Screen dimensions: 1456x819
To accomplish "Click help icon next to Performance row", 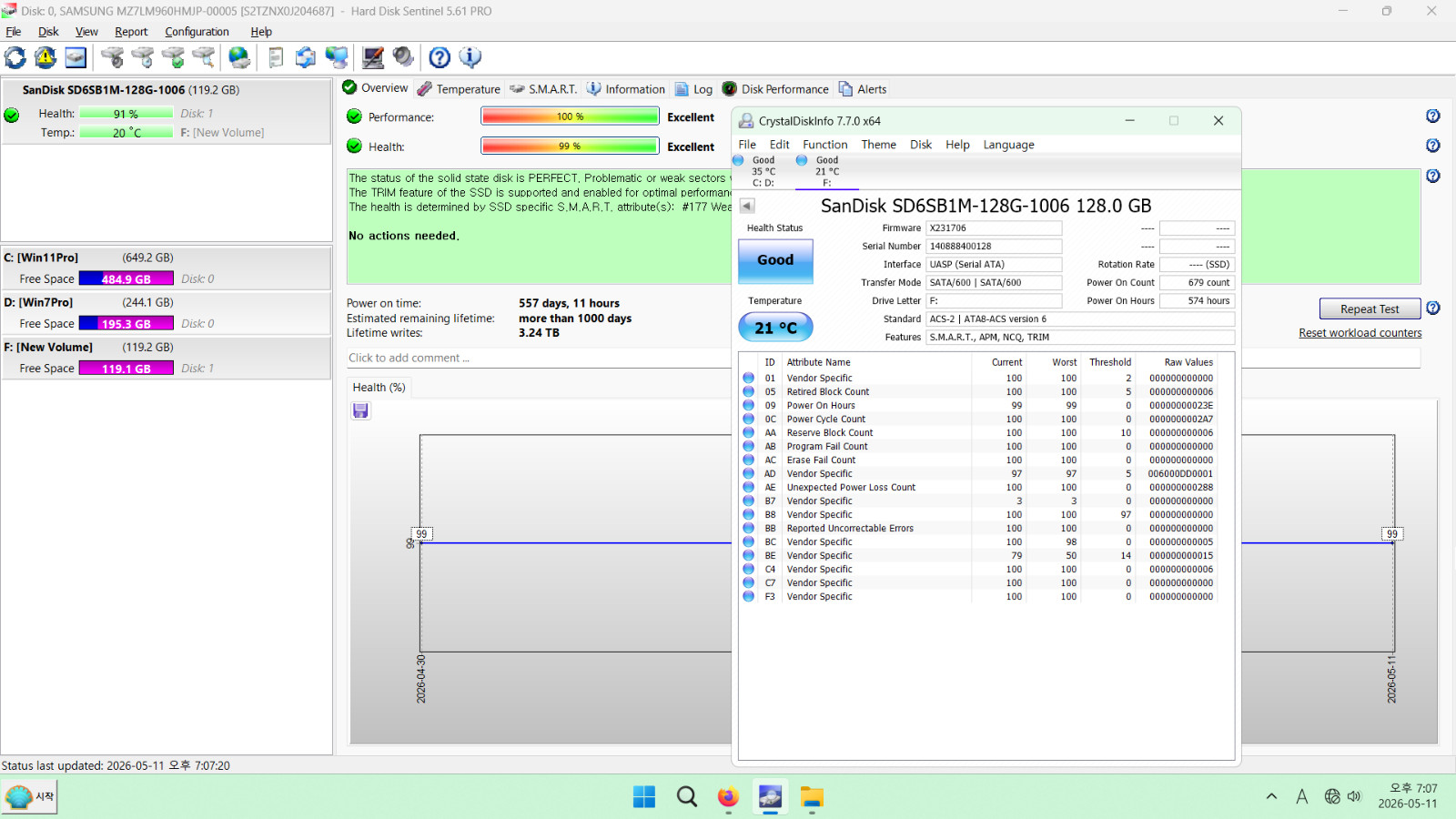I will point(1433,116).
